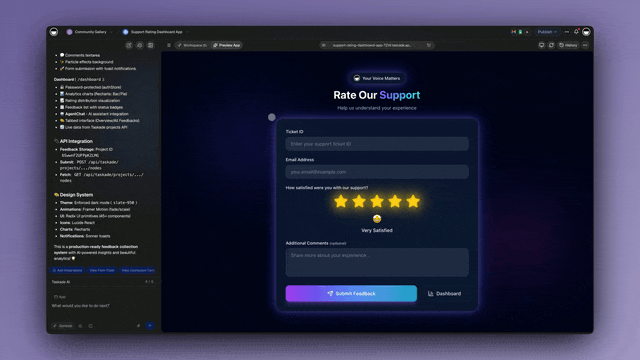Click the Your Voice Matters badge

pos(377,78)
